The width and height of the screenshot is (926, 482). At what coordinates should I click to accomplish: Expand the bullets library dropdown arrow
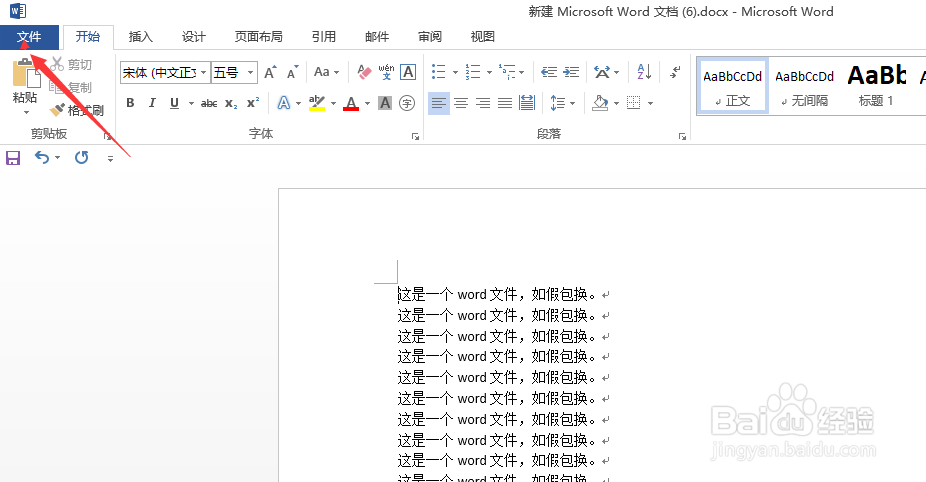pyautogui.click(x=455, y=73)
